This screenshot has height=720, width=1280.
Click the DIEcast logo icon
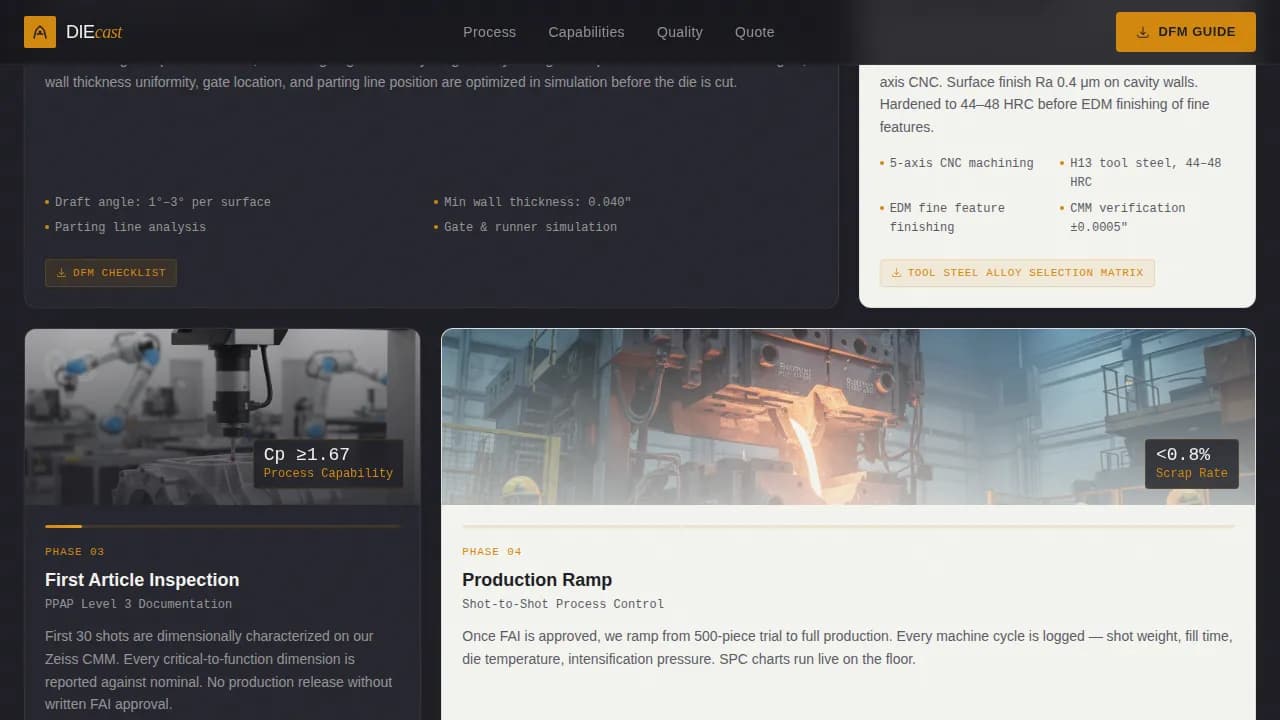coord(39,31)
